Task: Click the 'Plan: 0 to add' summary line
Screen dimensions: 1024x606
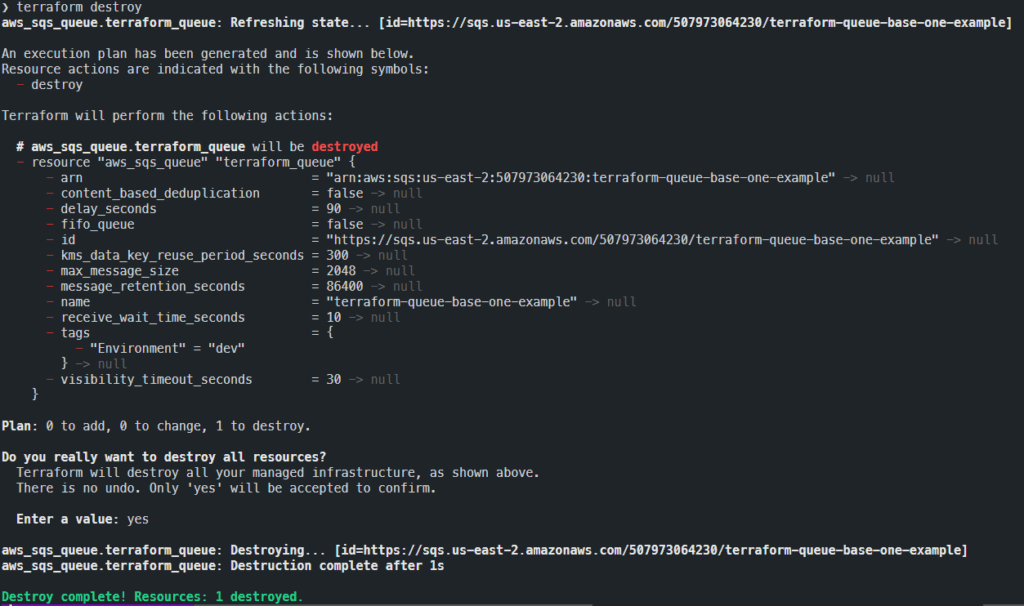Action: pos(156,426)
